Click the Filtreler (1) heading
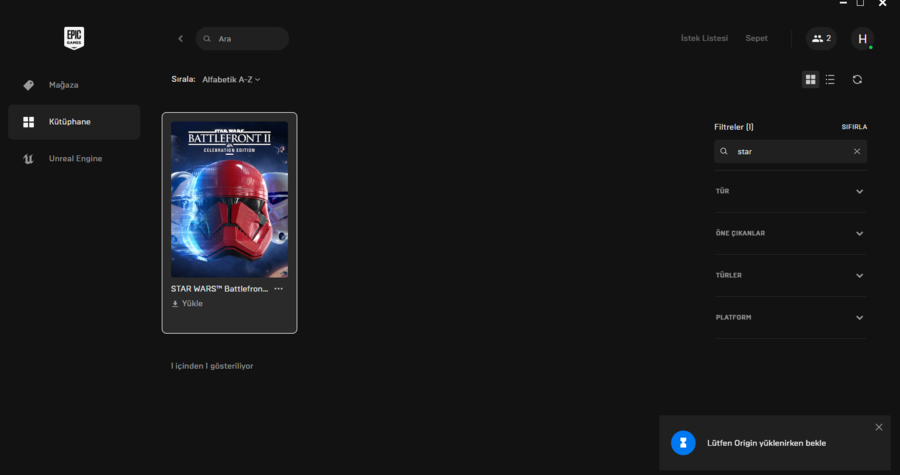Viewport: 900px width, 475px height. 734,127
